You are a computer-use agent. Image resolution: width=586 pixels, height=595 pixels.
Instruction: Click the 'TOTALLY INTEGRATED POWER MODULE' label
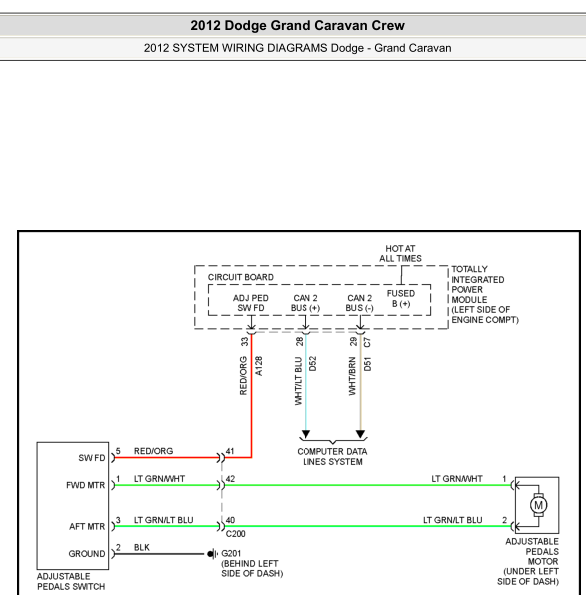pos(477,284)
